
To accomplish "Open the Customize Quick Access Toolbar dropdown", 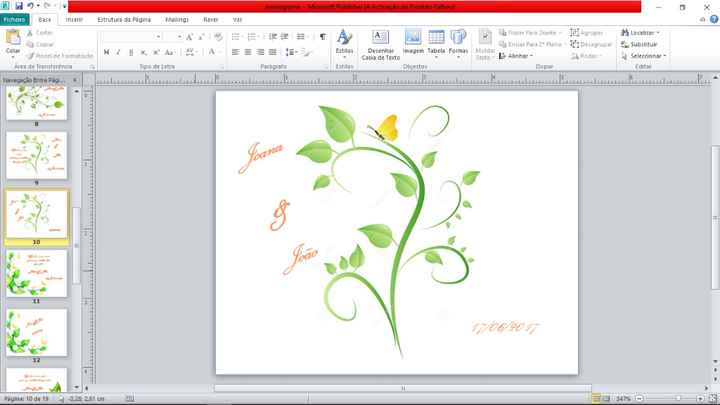I will [x=64, y=6].
